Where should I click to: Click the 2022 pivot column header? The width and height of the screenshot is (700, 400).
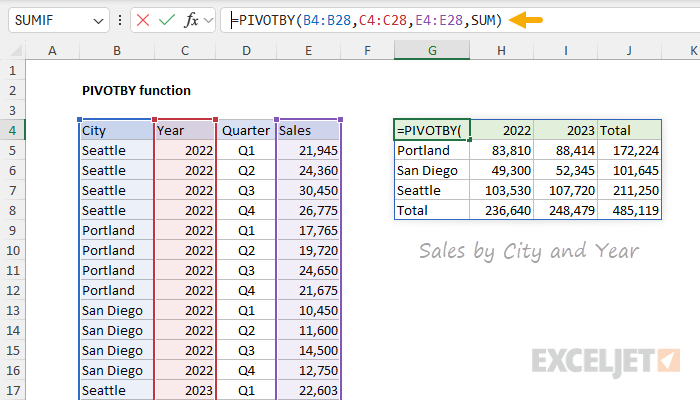[502, 130]
